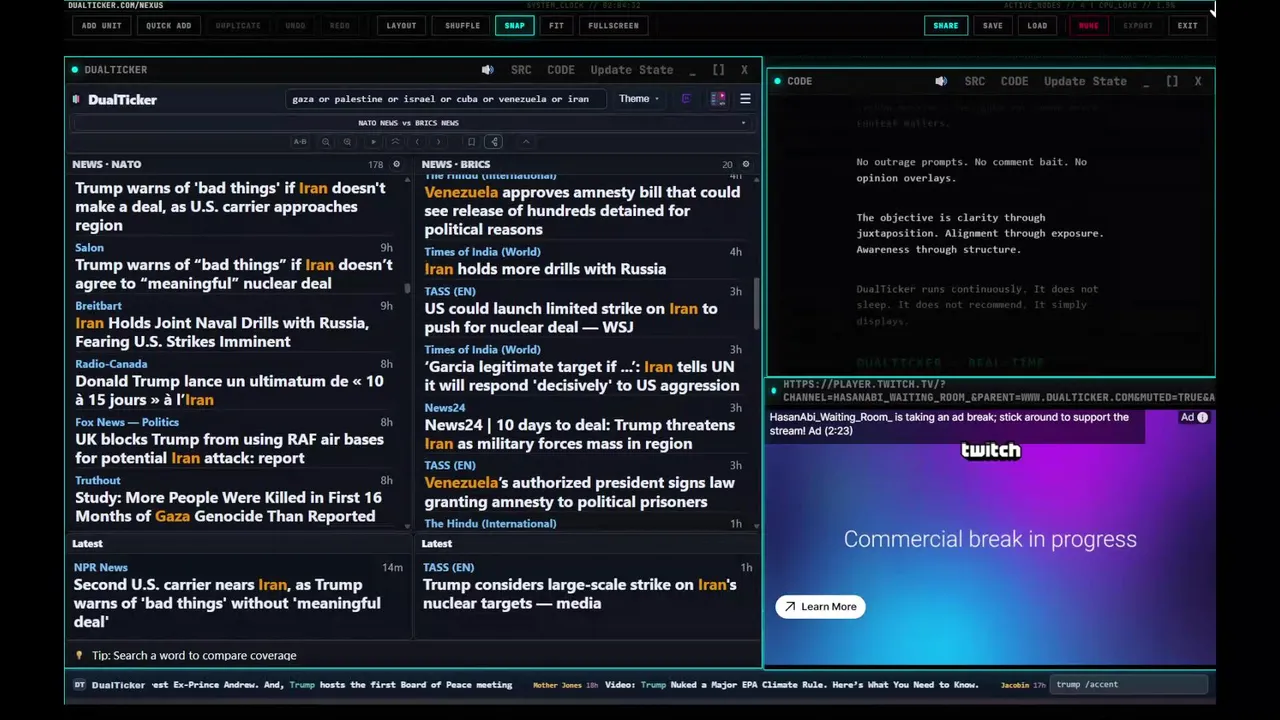Click the double chevron up icon
This screenshot has height=720, width=1280.
(395, 142)
